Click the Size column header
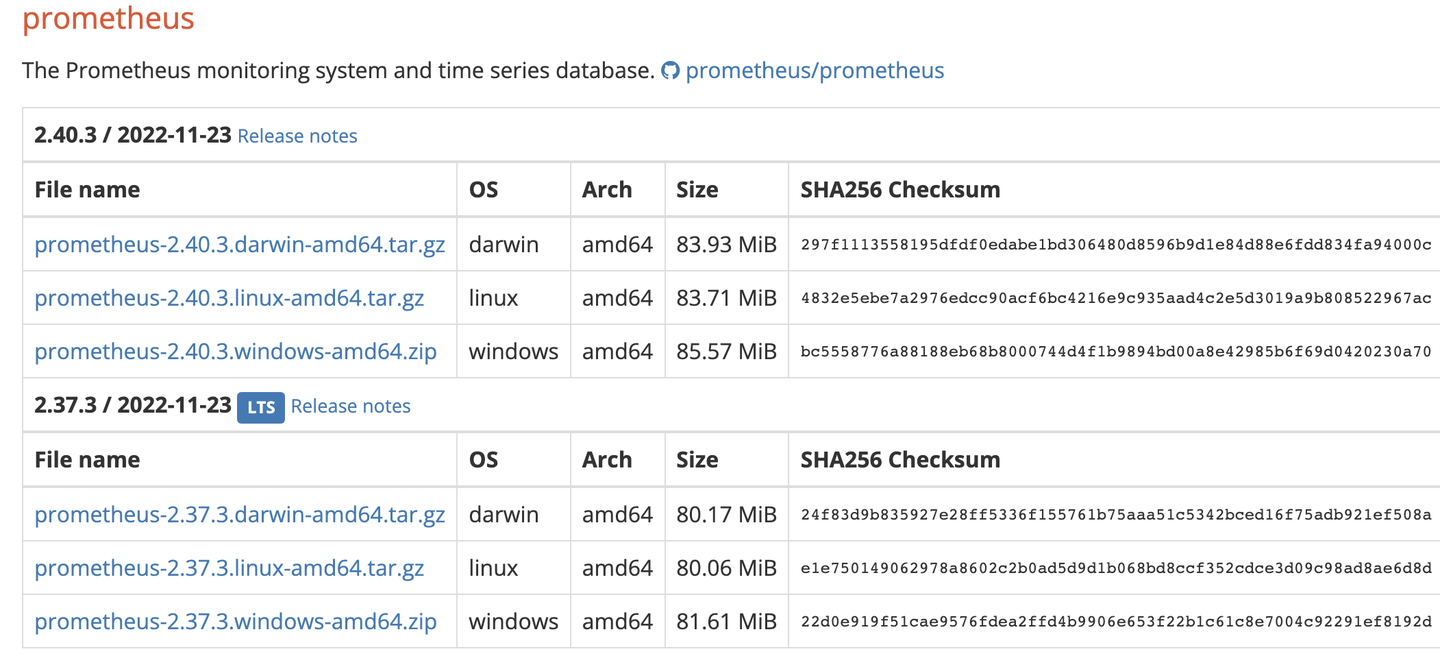The image size is (1440, 669). coord(698,190)
